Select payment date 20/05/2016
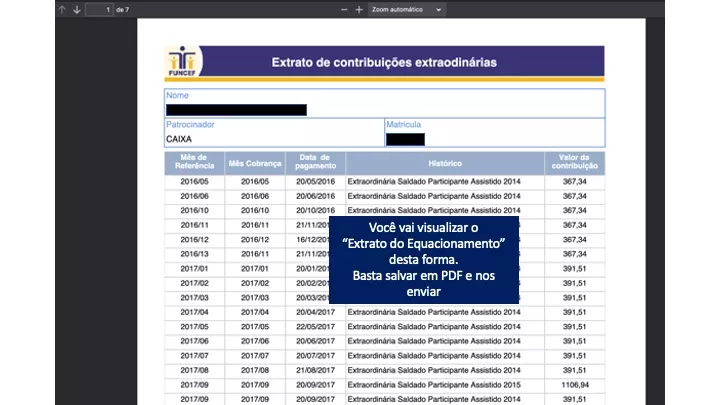The height and width of the screenshot is (405, 720). 315,182
